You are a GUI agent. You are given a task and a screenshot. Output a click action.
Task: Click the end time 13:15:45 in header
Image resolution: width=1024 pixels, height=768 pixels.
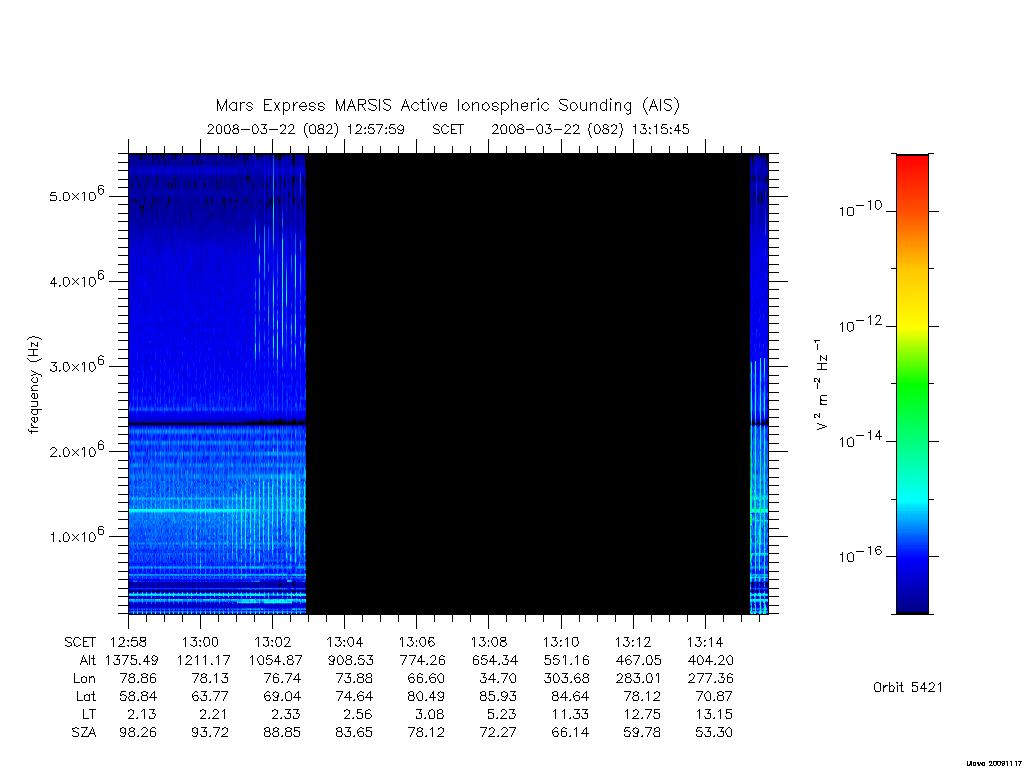click(x=660, y=129)
